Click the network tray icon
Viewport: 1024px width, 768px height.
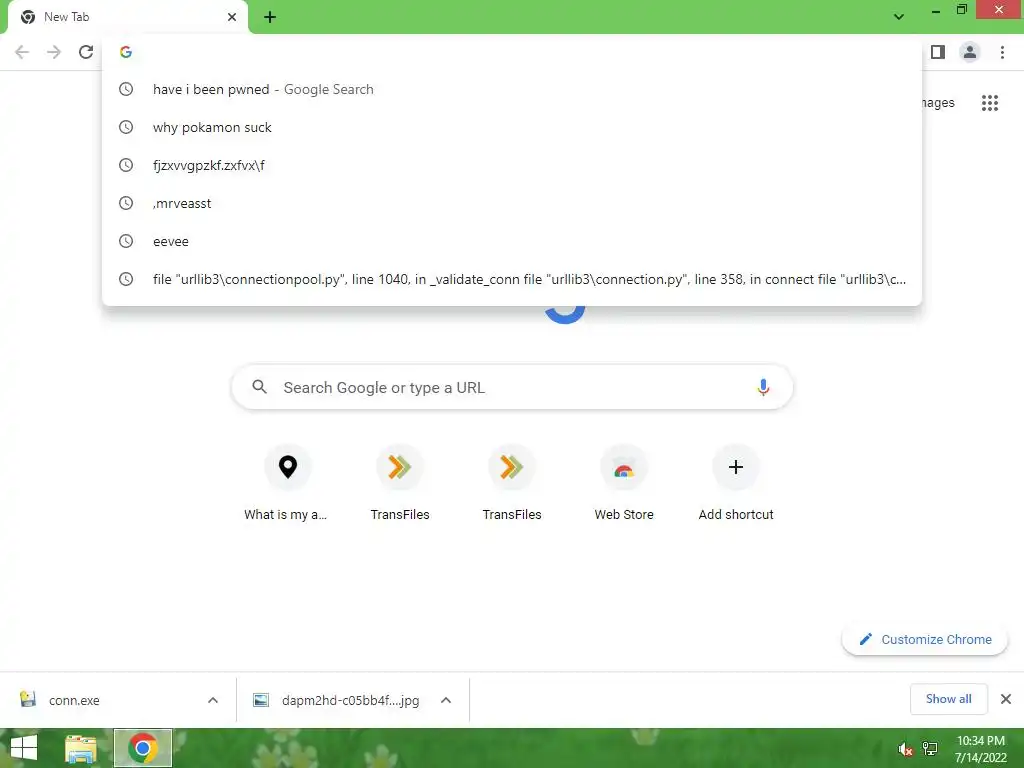click(x=930, y=749)
